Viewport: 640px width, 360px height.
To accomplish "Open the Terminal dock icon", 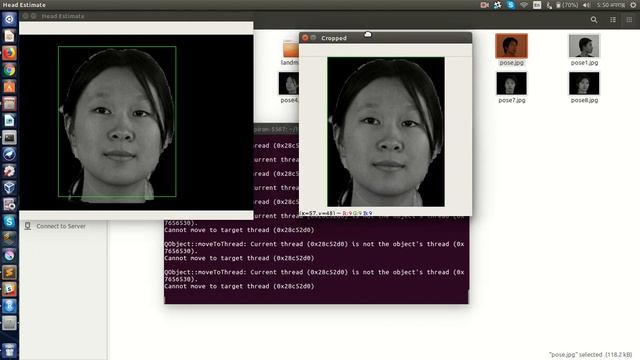I will point(9,137).
